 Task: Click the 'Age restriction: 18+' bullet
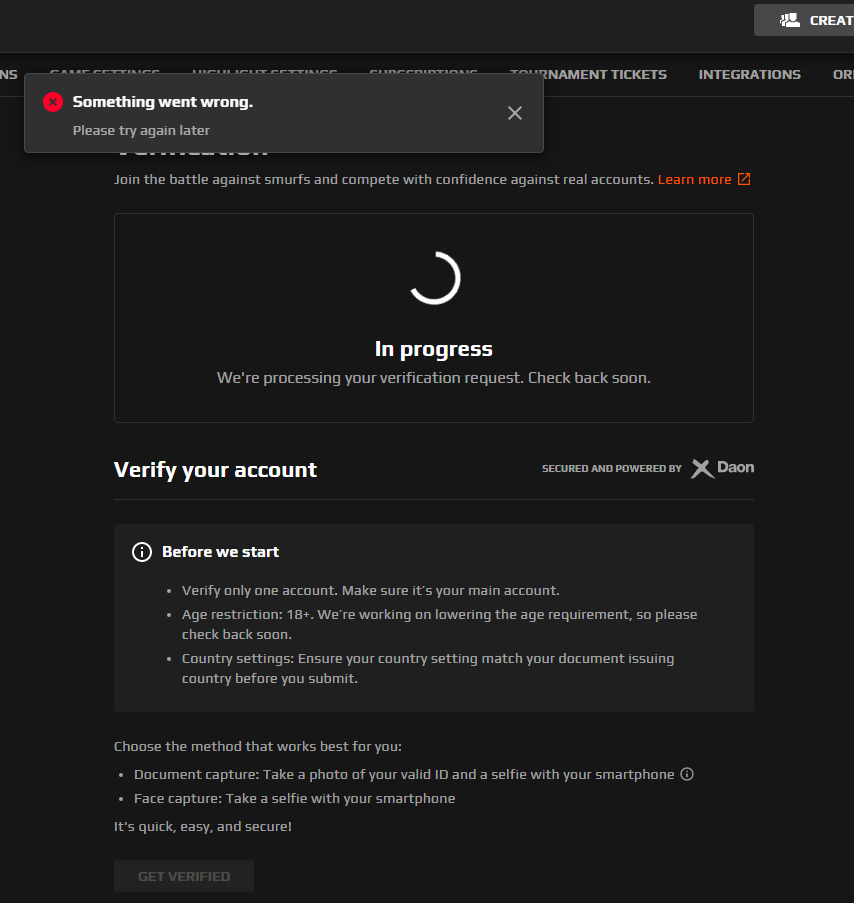[439, 624]
